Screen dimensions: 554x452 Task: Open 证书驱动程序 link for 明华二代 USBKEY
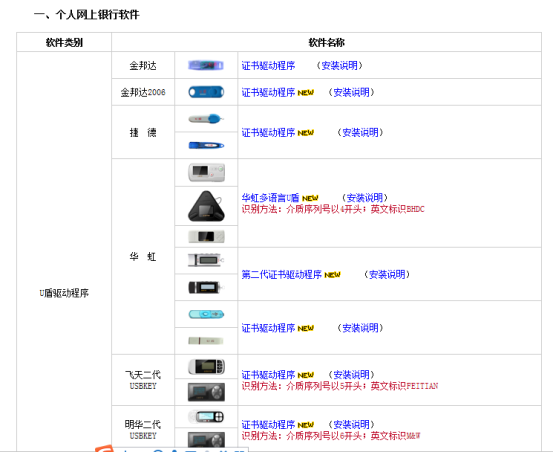pos(268,424)
